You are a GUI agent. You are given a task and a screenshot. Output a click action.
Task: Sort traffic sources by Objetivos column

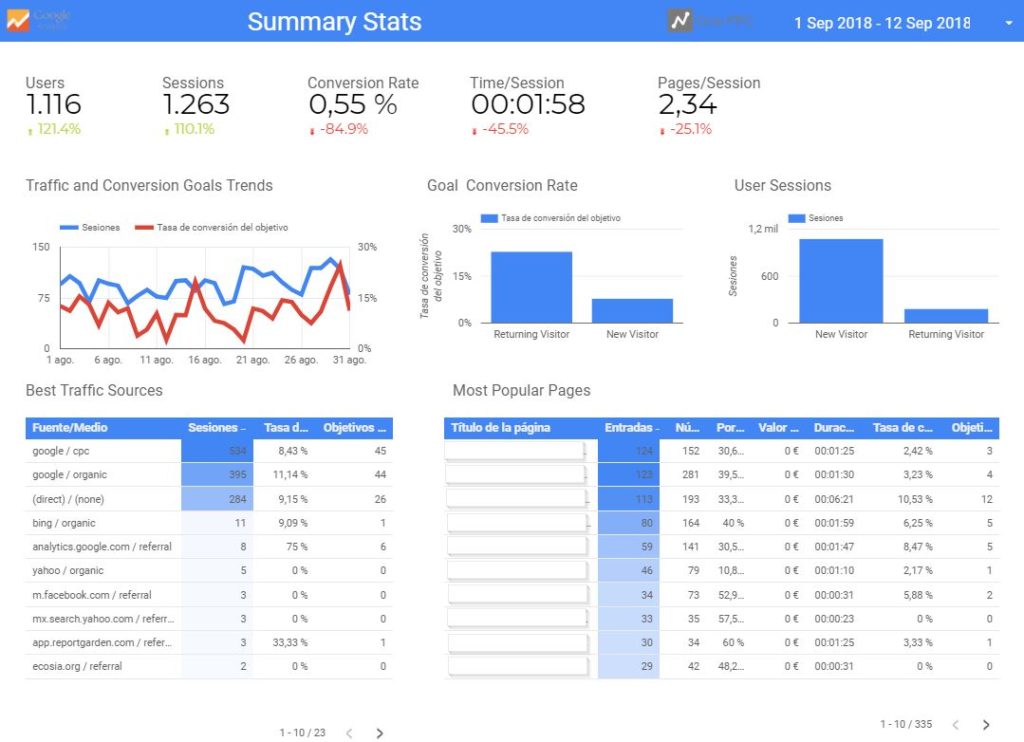point(355,428)
